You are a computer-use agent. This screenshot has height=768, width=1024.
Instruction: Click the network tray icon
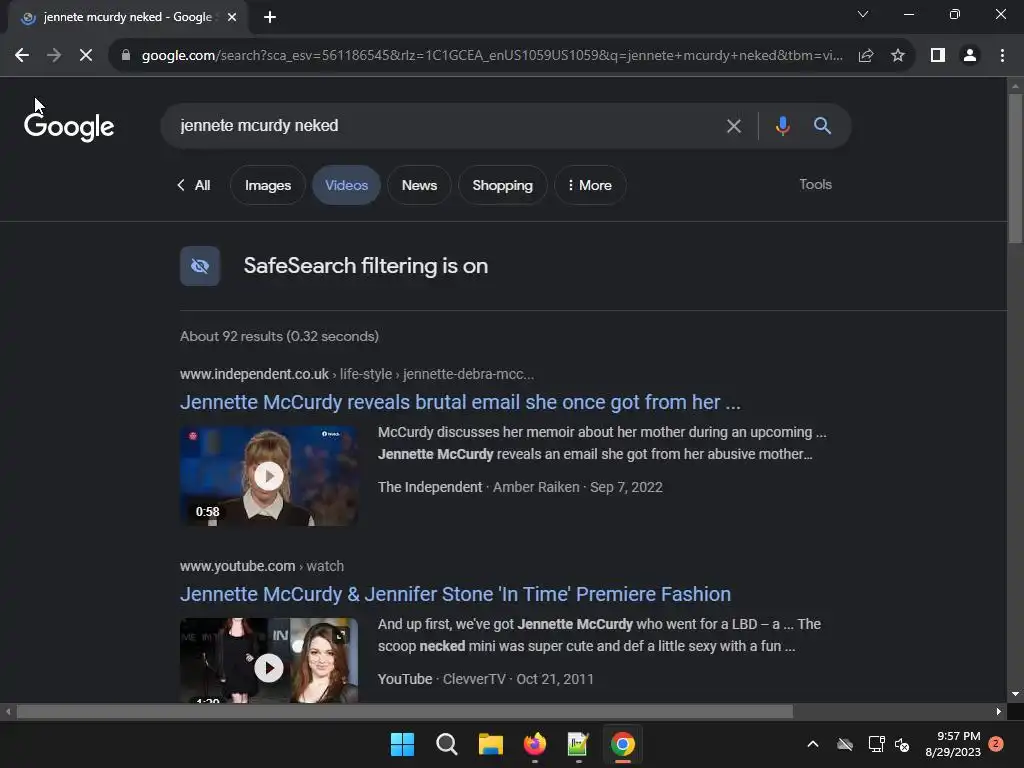876,744
